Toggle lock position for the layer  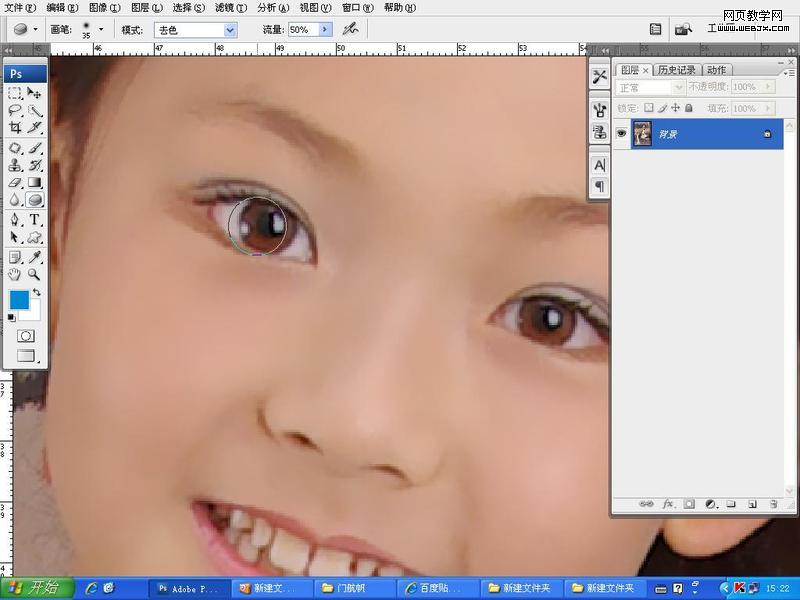point(674,107)
